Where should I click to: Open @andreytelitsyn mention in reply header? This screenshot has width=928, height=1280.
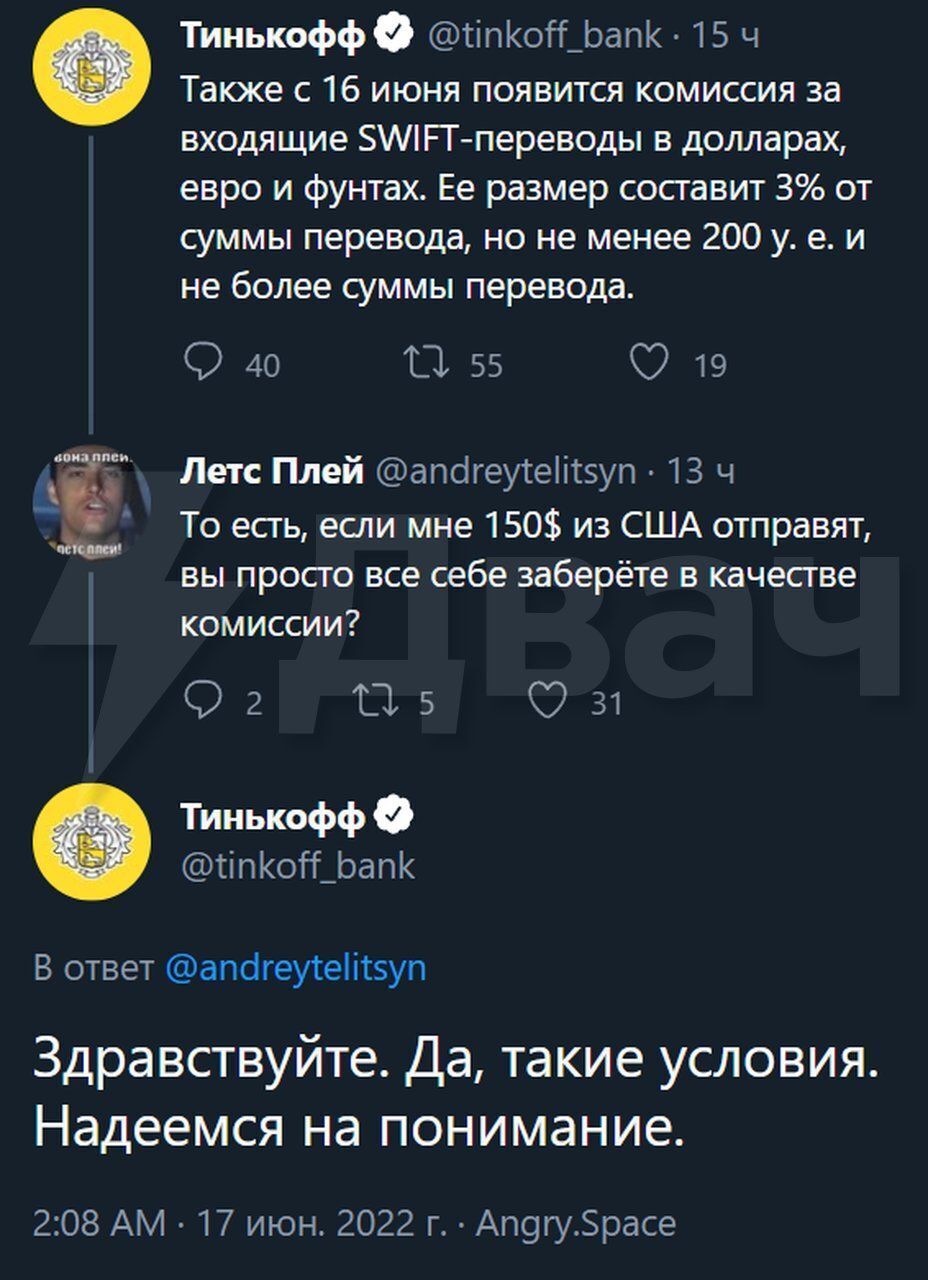[295, 968]
